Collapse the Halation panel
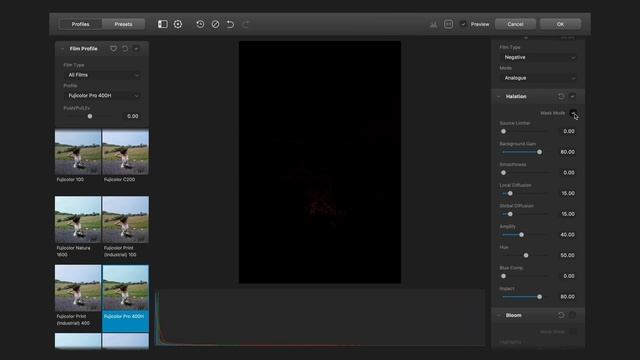640x360 pixels. click(x=498, y=96)
